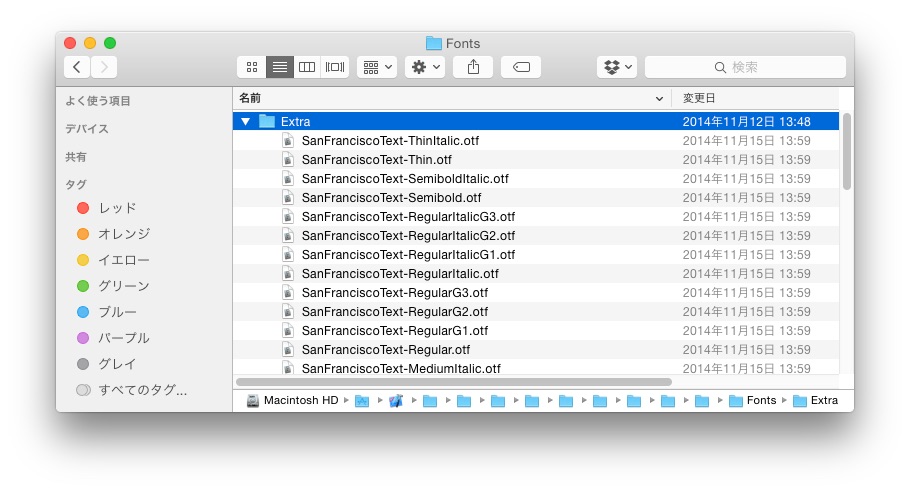This screenshot has height=492, width=910.
Task: Click the Fonts folder in path bar
Action: 753,400
